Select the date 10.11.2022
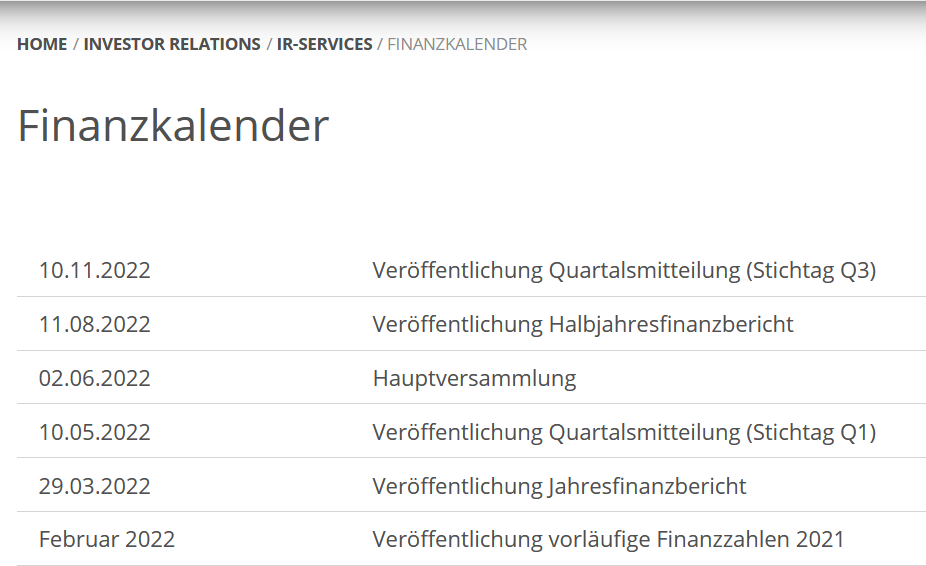 coord(94,270)
